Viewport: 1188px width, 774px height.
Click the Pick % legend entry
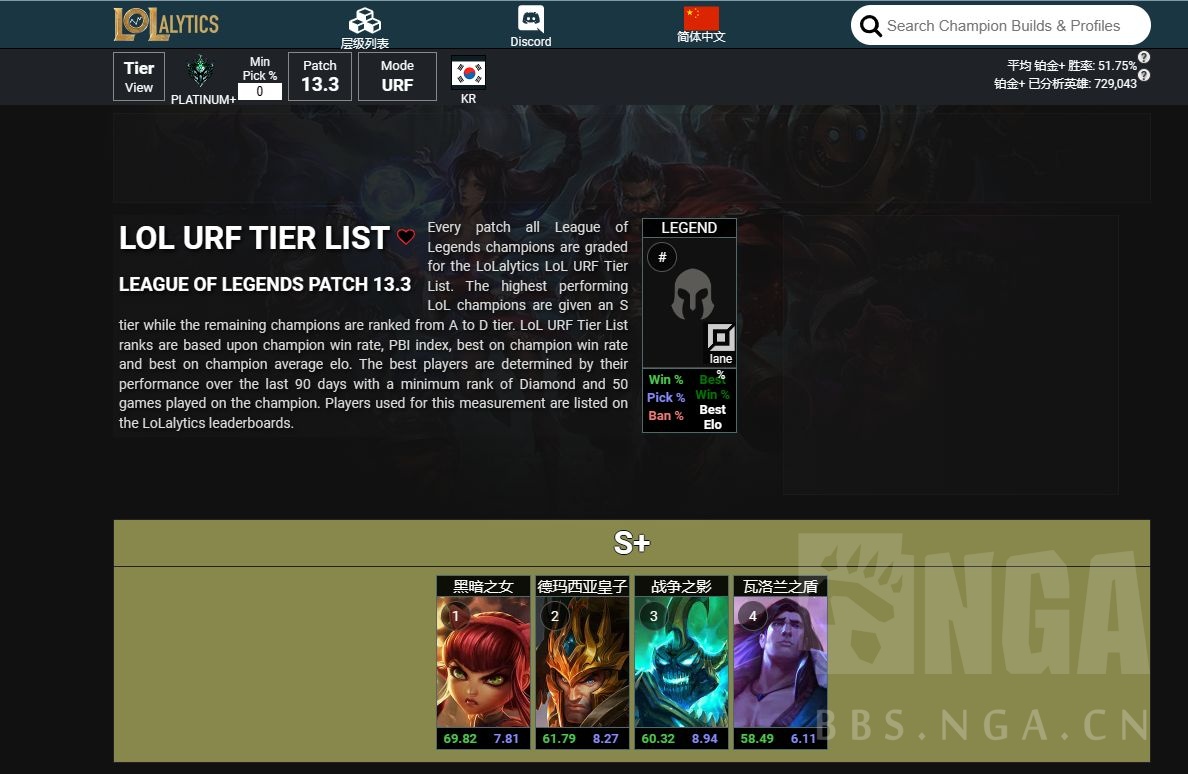click(x=666, y=398)
